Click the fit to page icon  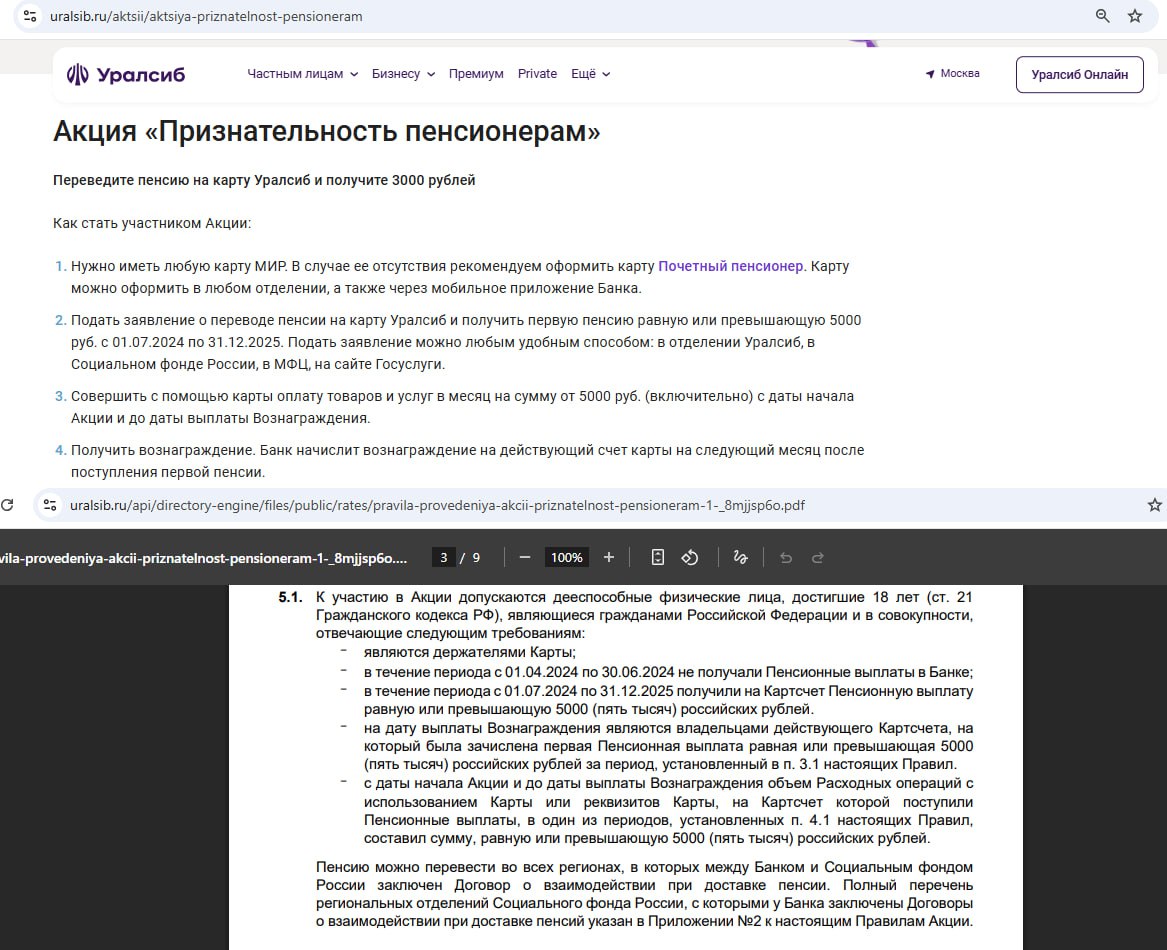click(x=658, y=558)
